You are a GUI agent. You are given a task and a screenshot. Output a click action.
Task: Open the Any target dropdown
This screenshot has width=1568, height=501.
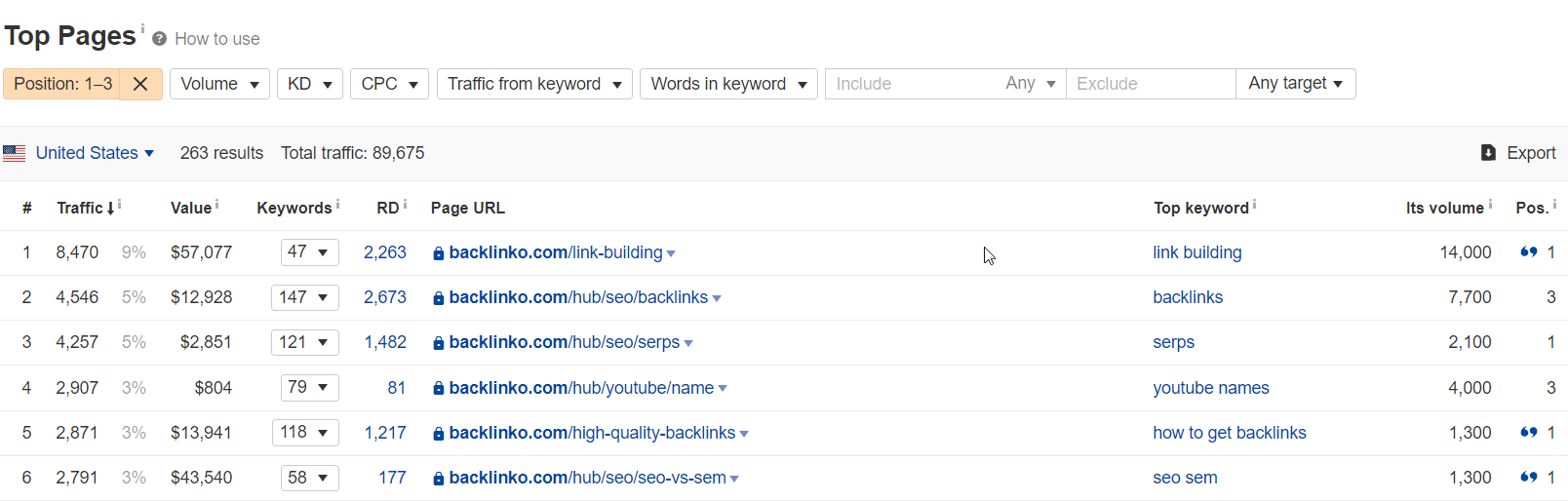1296,84
